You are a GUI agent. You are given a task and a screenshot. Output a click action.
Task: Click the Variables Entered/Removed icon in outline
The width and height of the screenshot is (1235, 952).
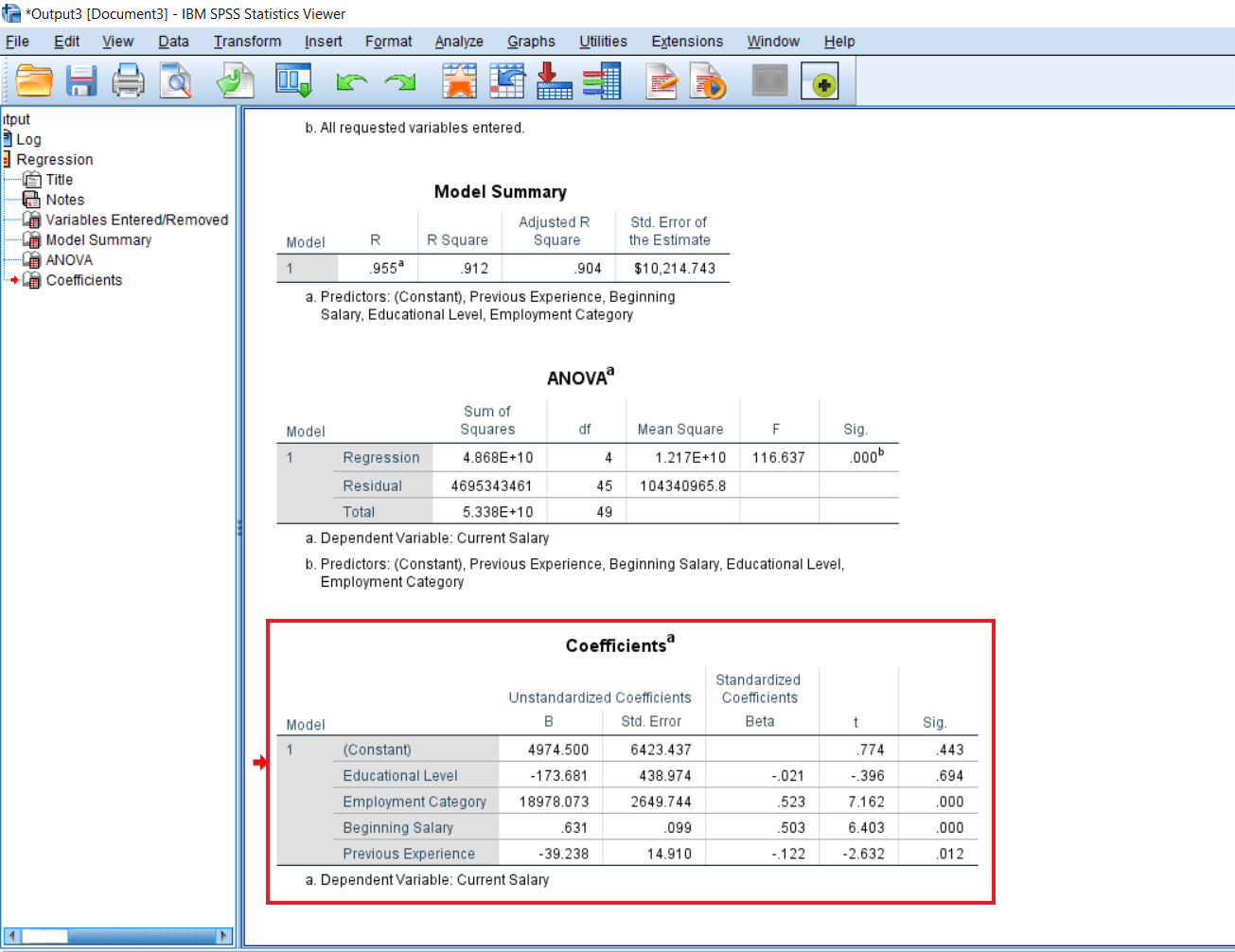31,220
